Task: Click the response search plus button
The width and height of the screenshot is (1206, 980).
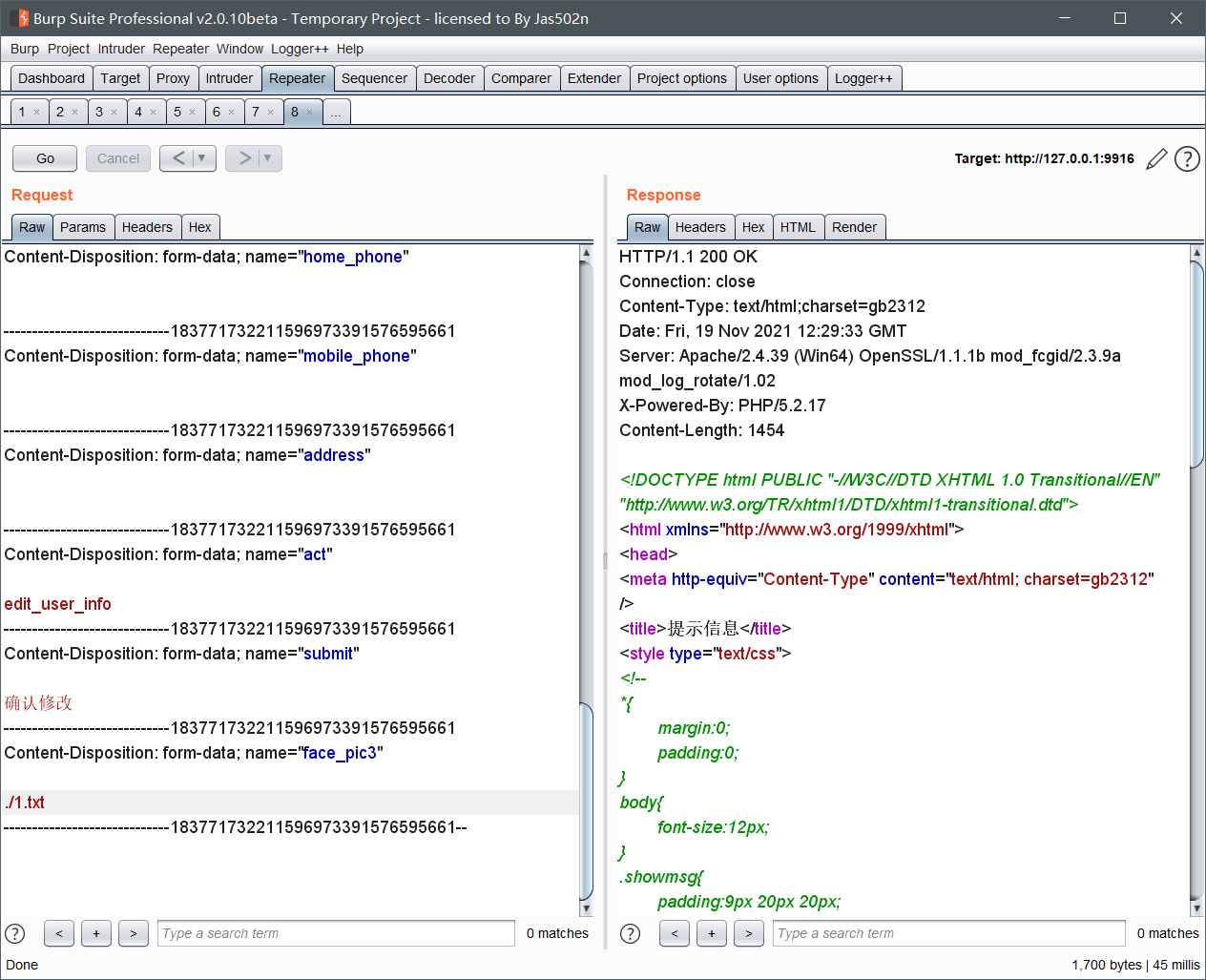Action: [712, 933]
